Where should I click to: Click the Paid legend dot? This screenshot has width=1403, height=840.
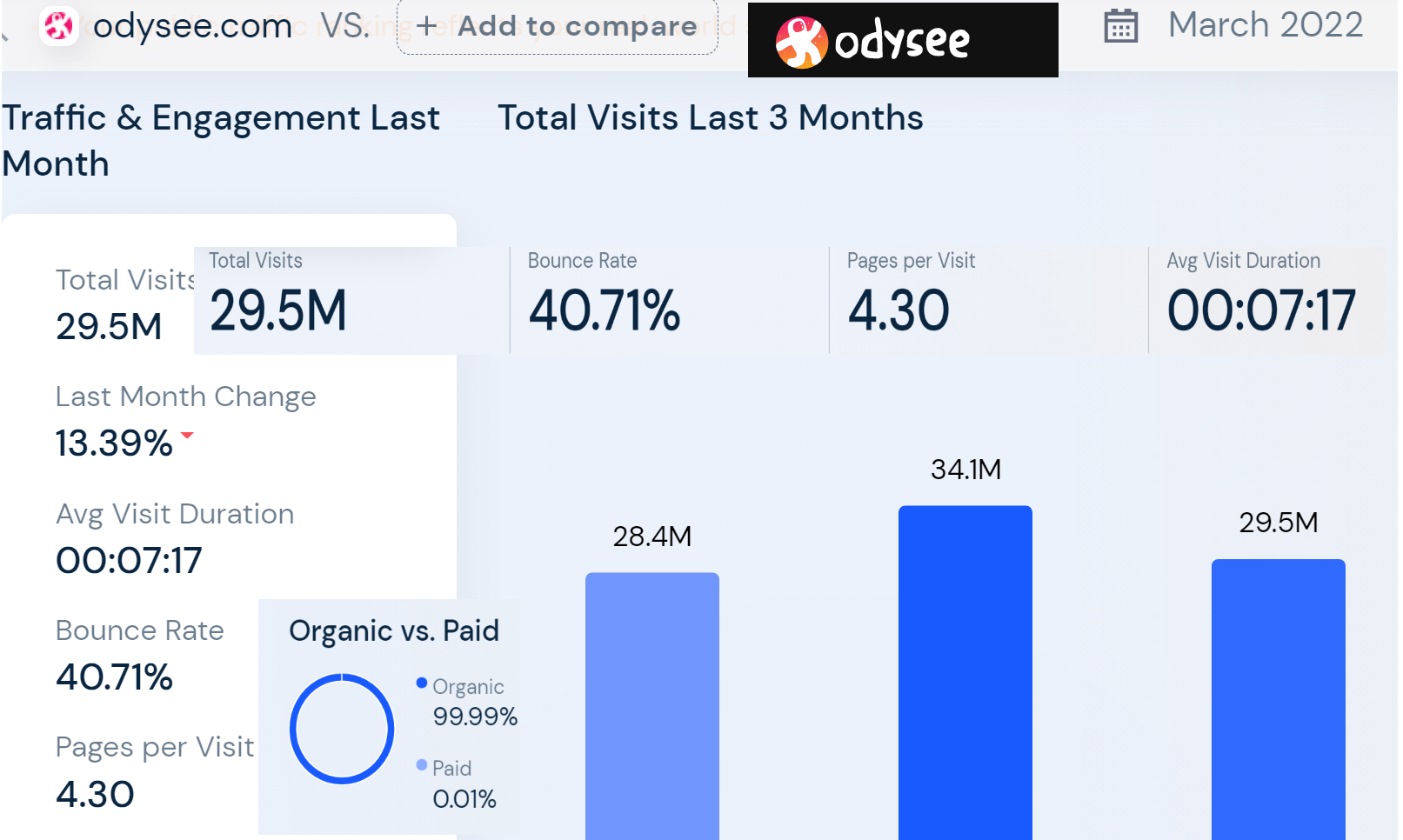click(422, 765)
